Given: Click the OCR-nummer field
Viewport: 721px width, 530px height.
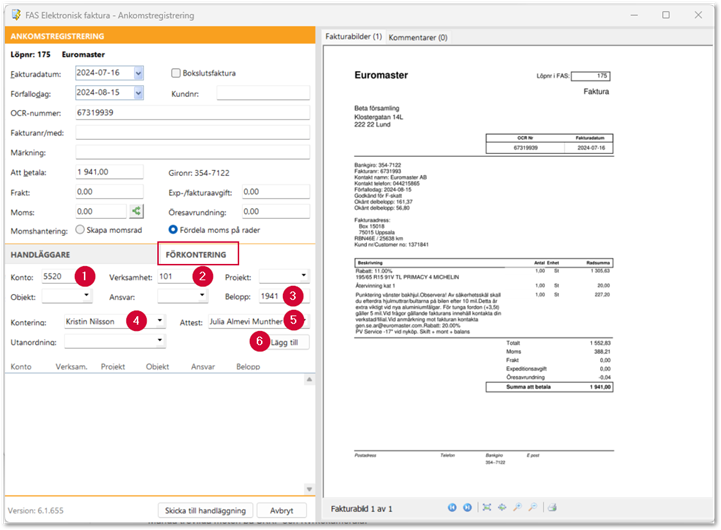Looking at the screenshot, I should click(193, 113).
